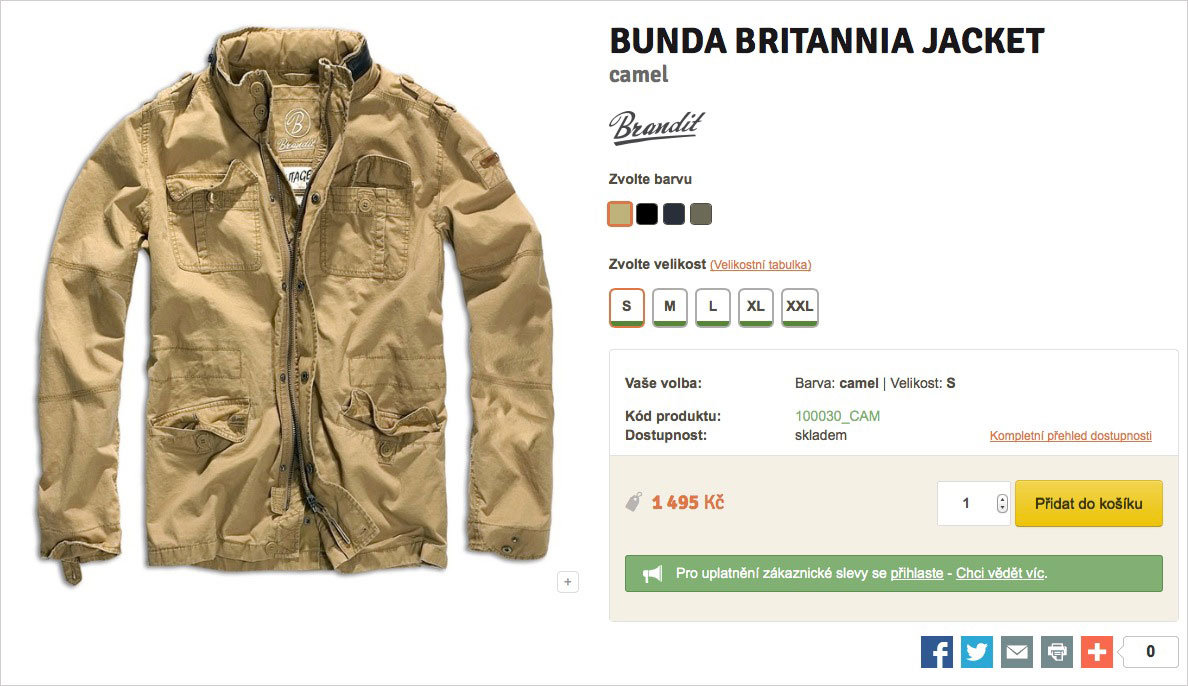Click the Brandit brand logo
The height and width of the screenshot is (686, 1188).
pos(656,127)
